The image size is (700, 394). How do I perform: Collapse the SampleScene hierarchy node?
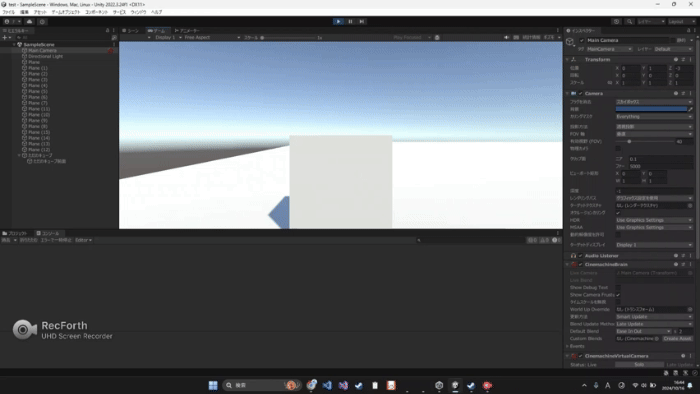coord(14,45)
